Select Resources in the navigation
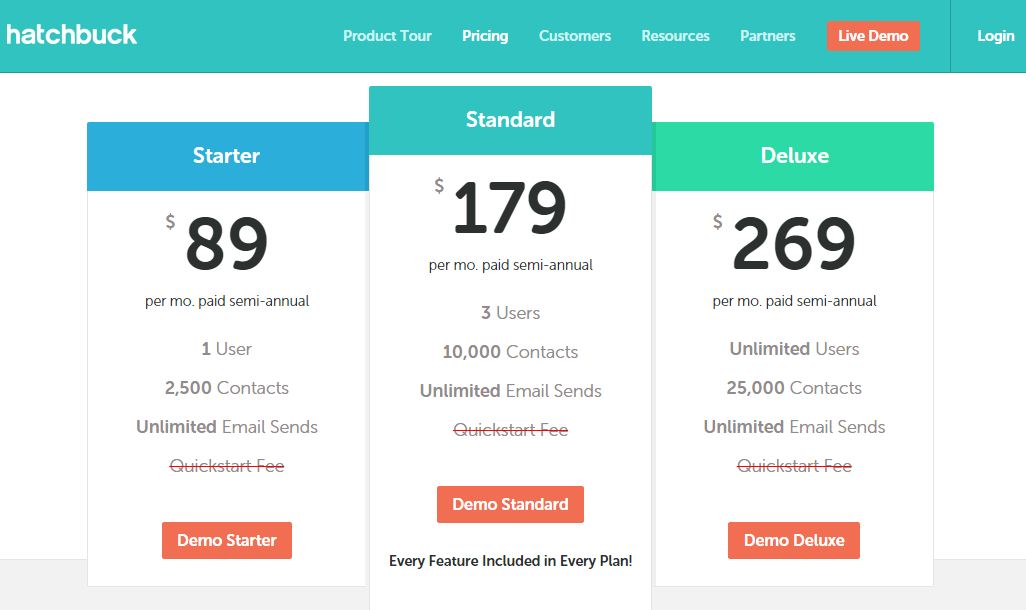1026x610 pixels. 675,36
